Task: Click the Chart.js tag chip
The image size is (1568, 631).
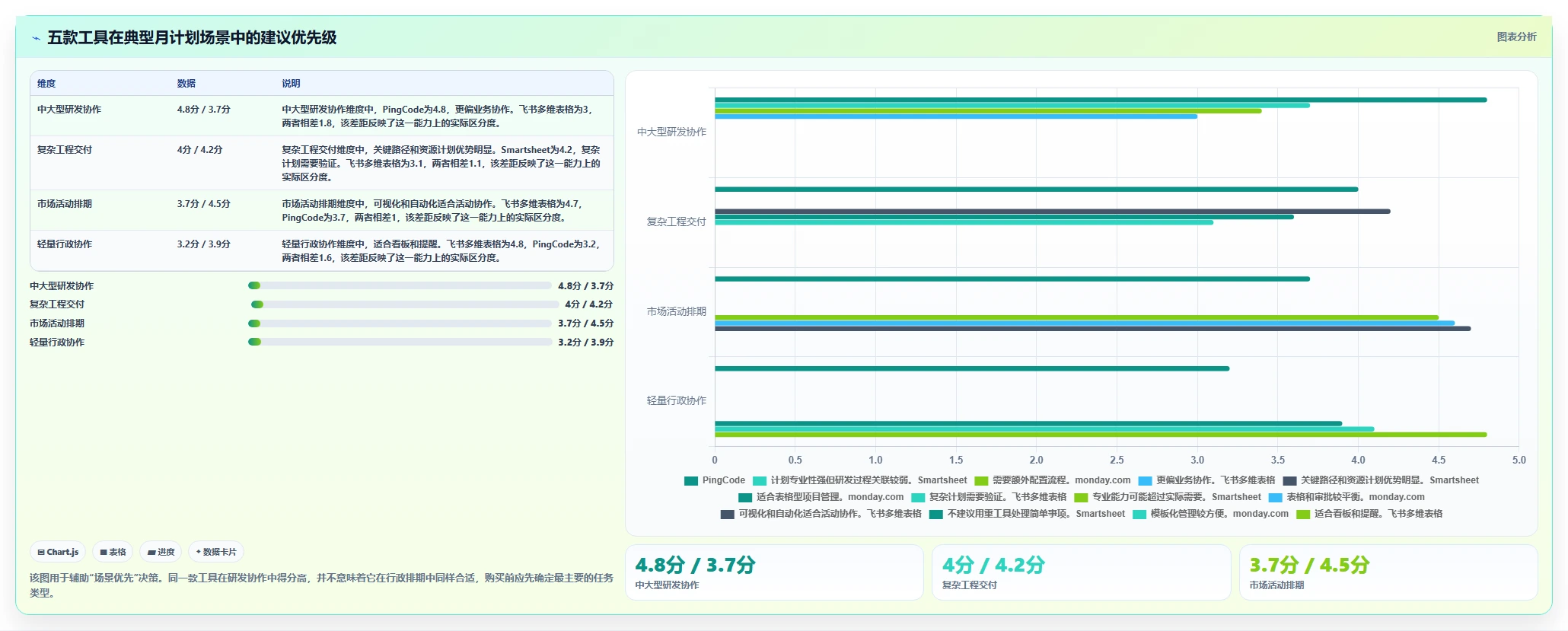Action: click(58, 552)
